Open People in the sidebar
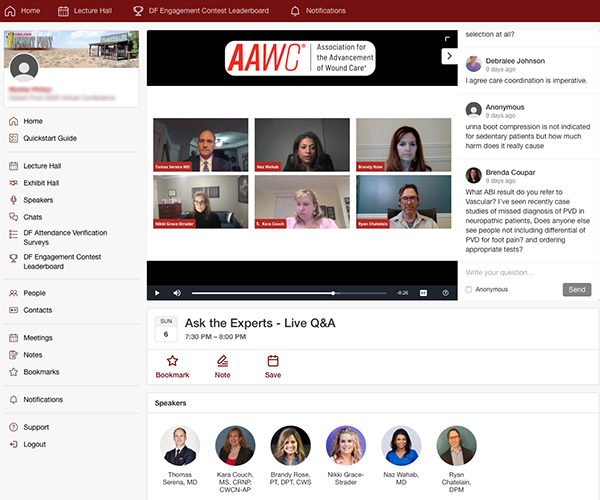Viewport: 600px width, 500px height. 34,293
